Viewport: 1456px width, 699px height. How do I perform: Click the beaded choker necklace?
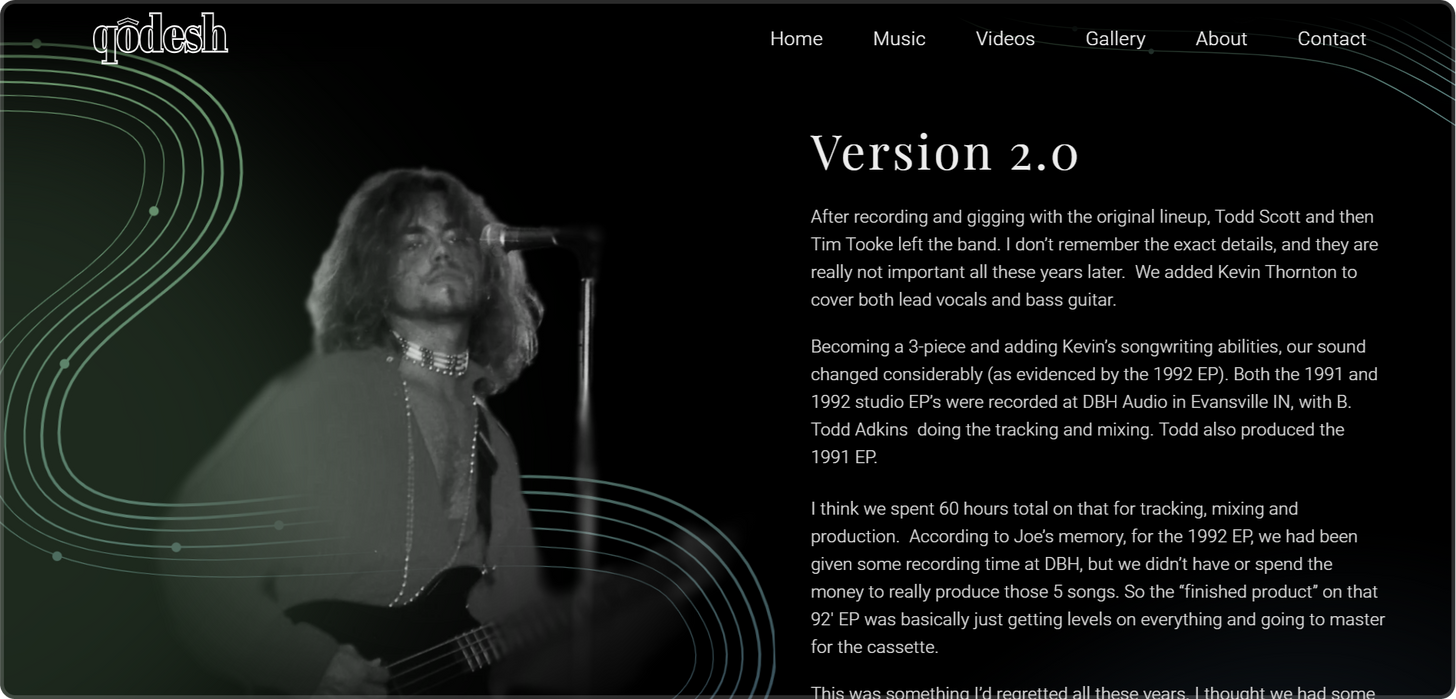pyautogui.click(x=432, y=354)
